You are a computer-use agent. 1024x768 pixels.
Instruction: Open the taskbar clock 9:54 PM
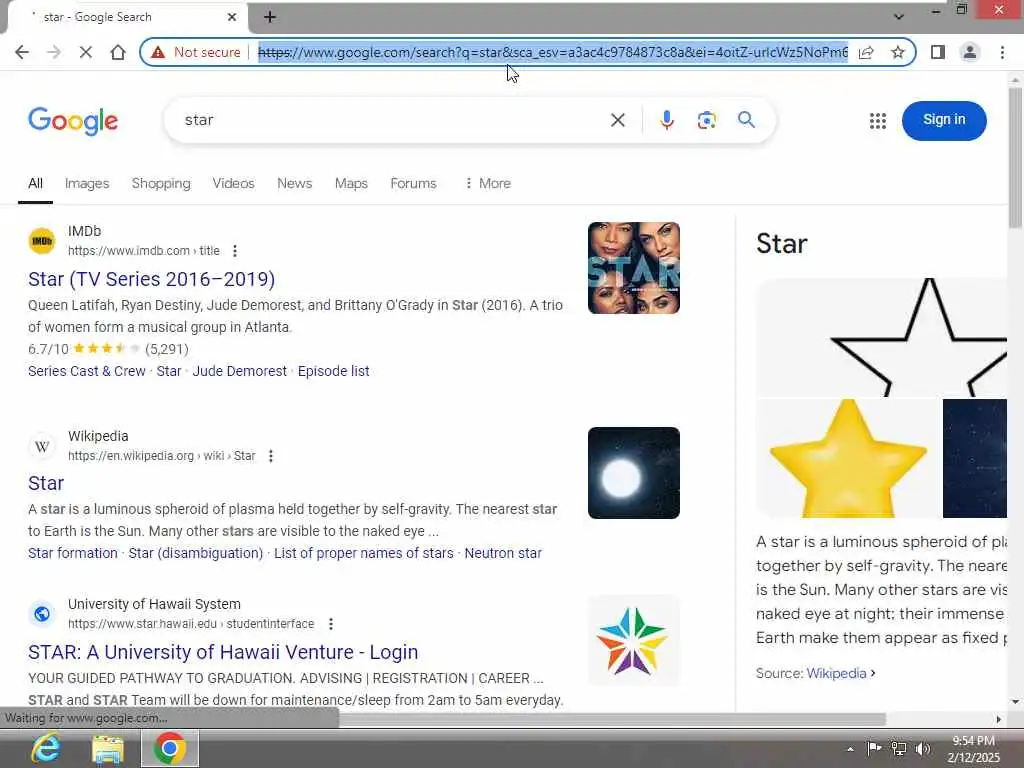point(974,749)
